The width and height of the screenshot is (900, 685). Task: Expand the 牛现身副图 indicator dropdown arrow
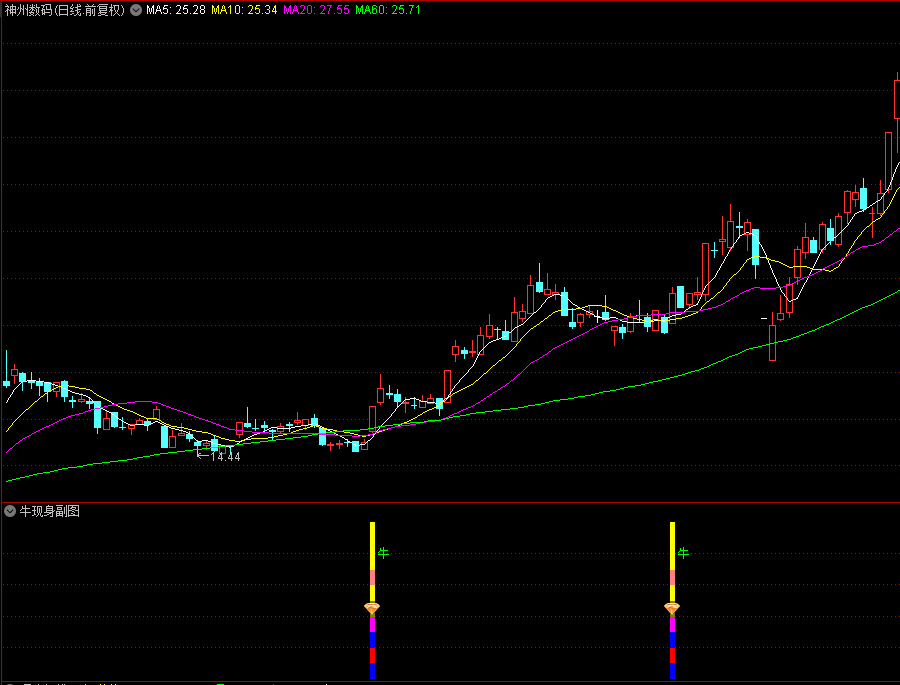pos(10,511)
